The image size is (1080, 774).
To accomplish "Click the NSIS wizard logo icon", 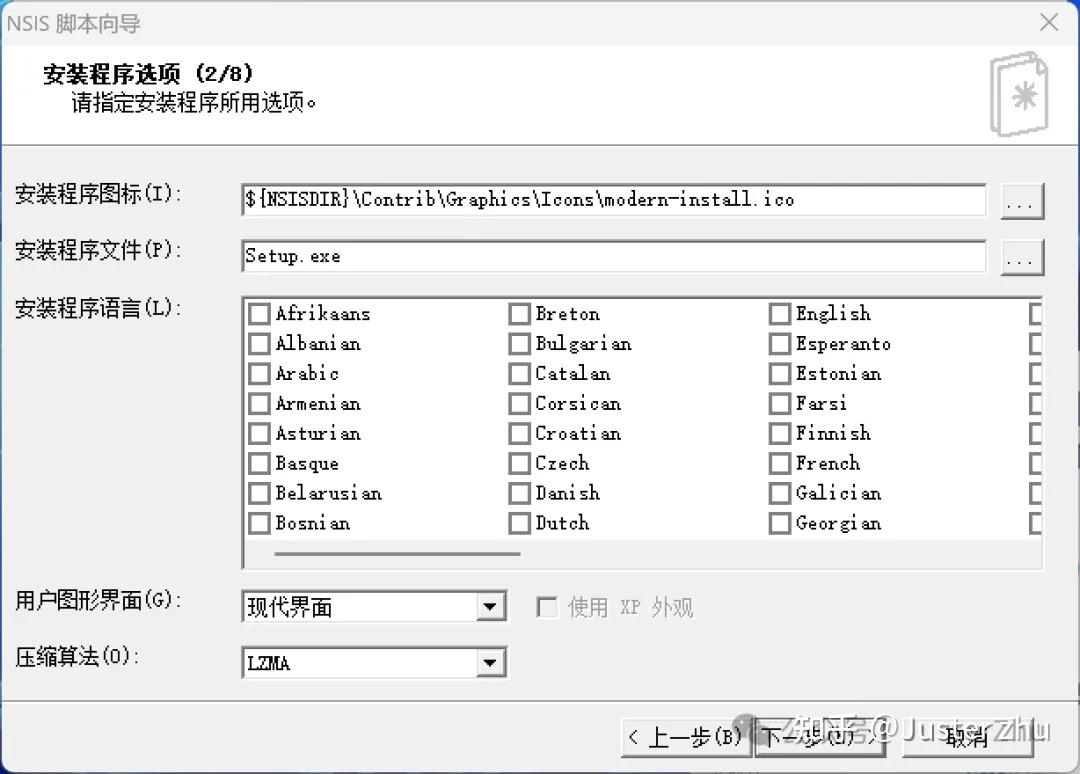I will pos(1018,95).
